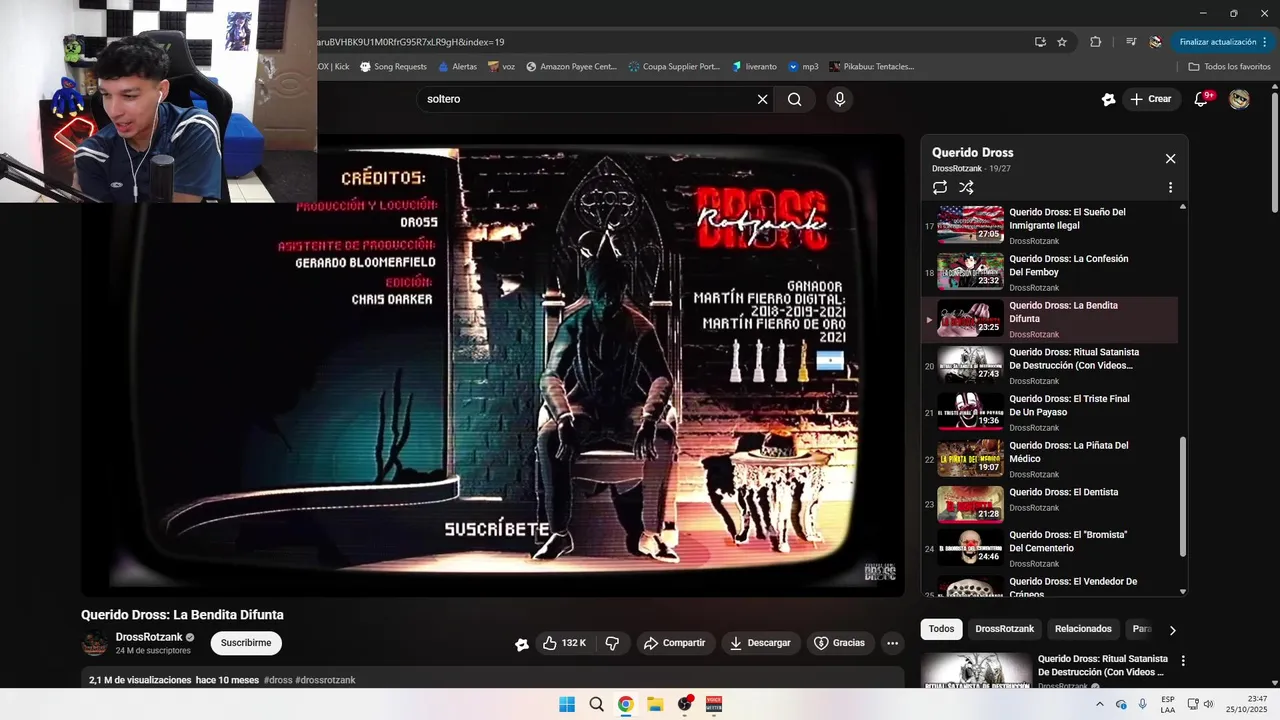Open Chrome media controls icon
Image resolution: width=1280 pixels, height=720 pixels.
[1131, 42]
